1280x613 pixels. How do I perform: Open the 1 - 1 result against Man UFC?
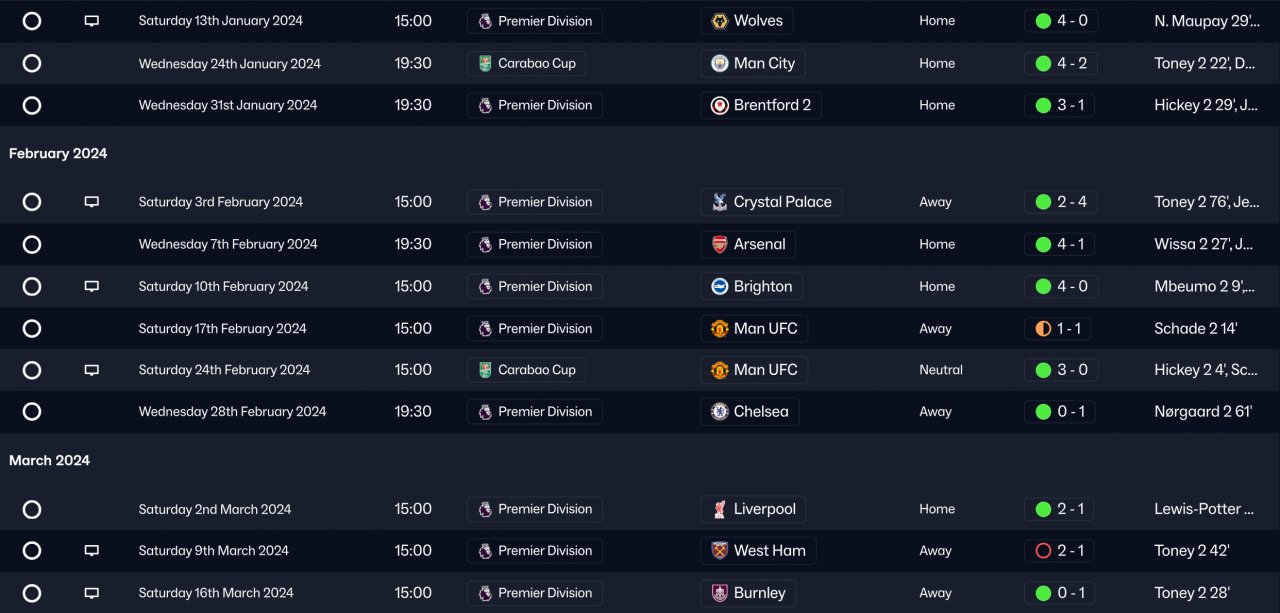pyautogui.click(x=1060, y=328)
